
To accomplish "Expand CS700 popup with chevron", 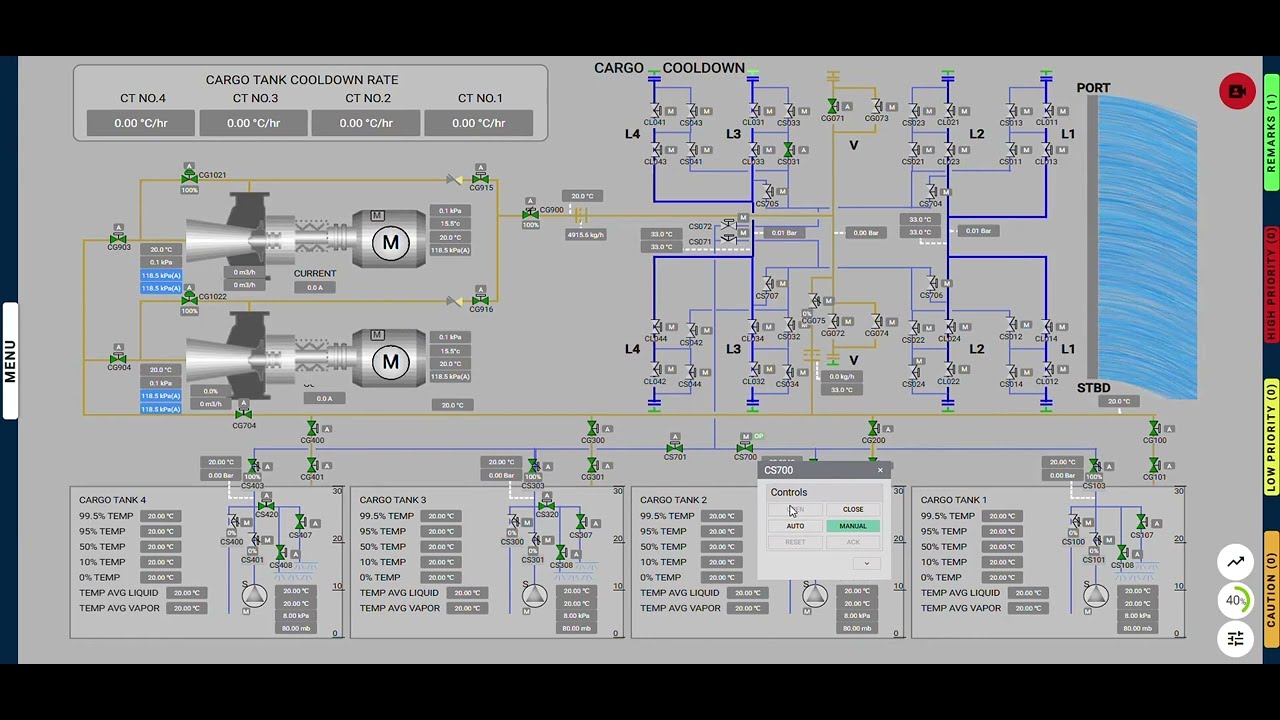I will (x=867, y=563).
